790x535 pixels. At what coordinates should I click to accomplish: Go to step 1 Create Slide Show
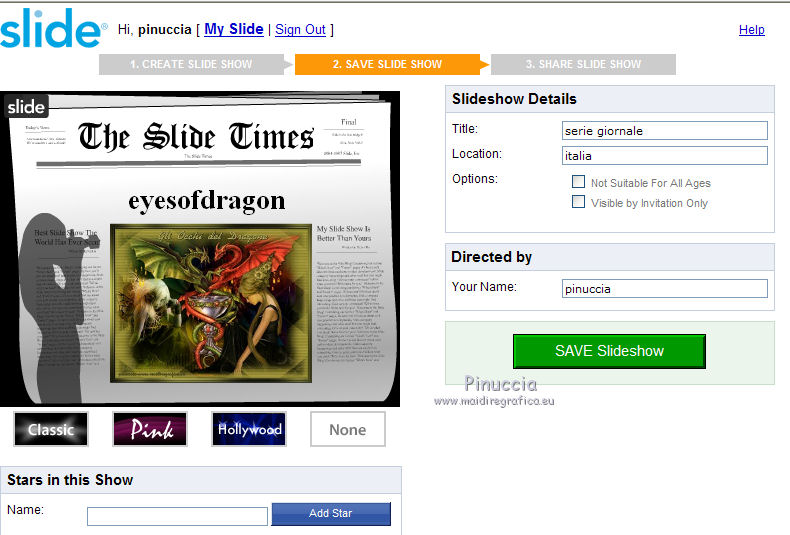click(191, 64)
